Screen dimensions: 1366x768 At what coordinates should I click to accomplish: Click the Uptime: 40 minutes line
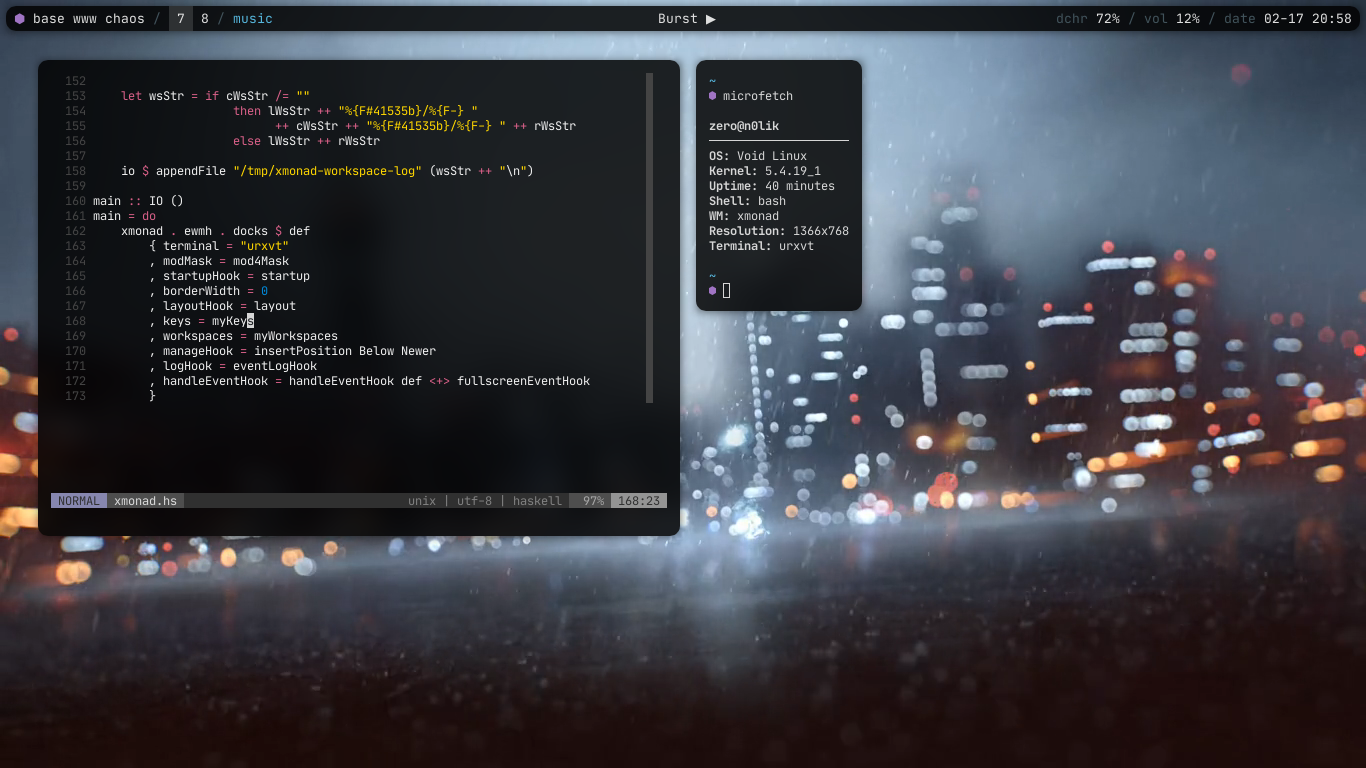(x=772, y=186)
